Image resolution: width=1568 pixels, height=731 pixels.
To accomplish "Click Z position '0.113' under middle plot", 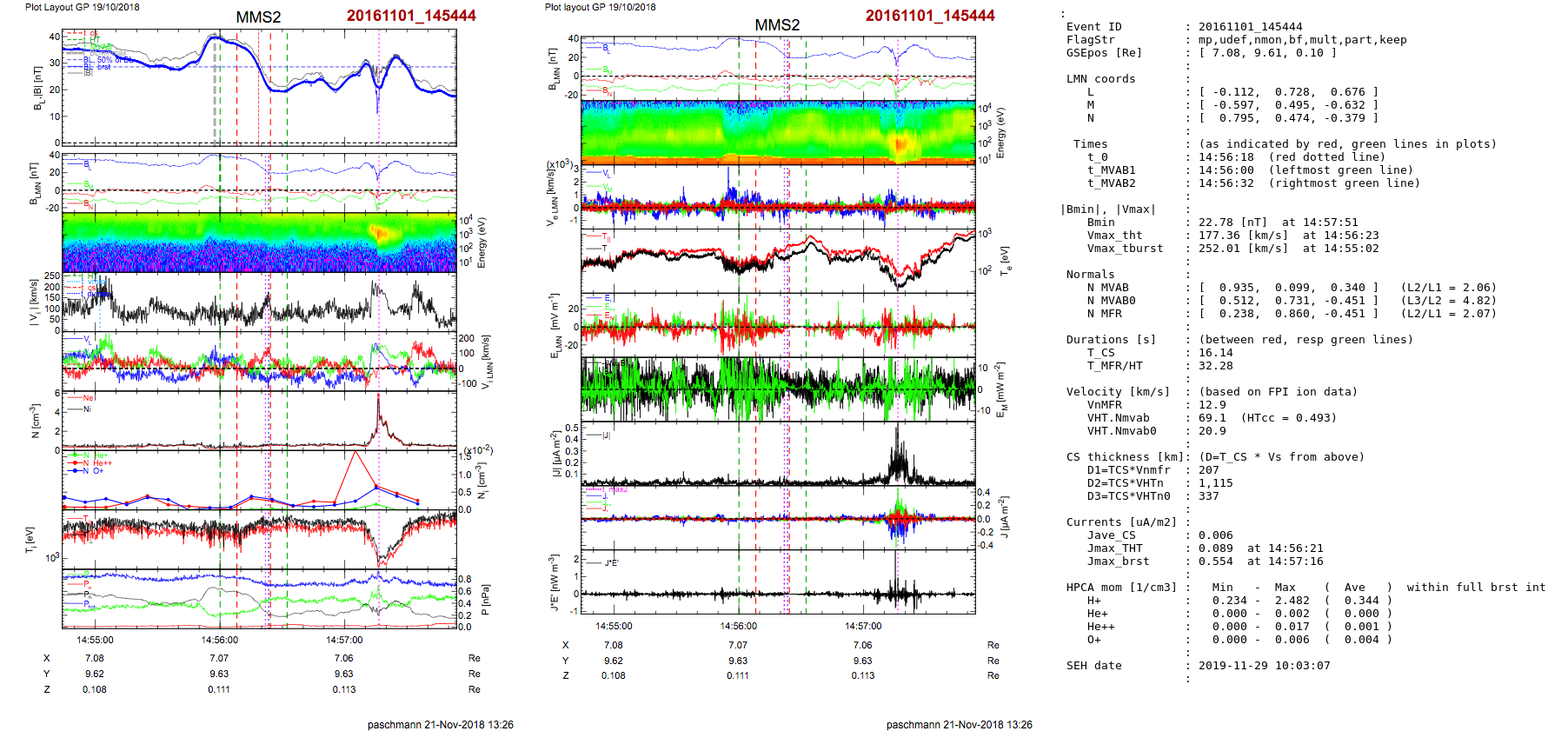I will (863, 675).
